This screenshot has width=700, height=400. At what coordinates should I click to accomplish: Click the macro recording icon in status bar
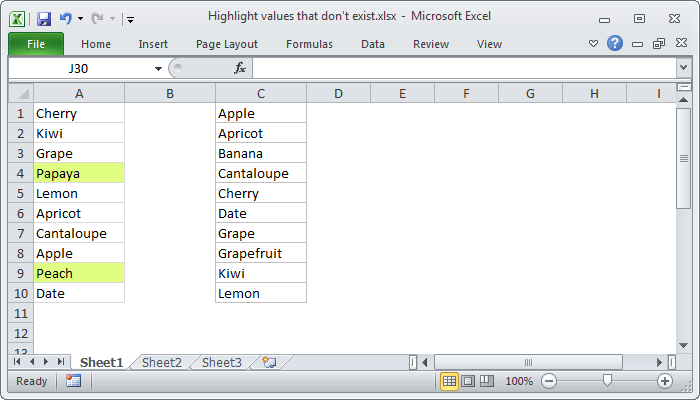pyautogui.click(x=73, y=381)
